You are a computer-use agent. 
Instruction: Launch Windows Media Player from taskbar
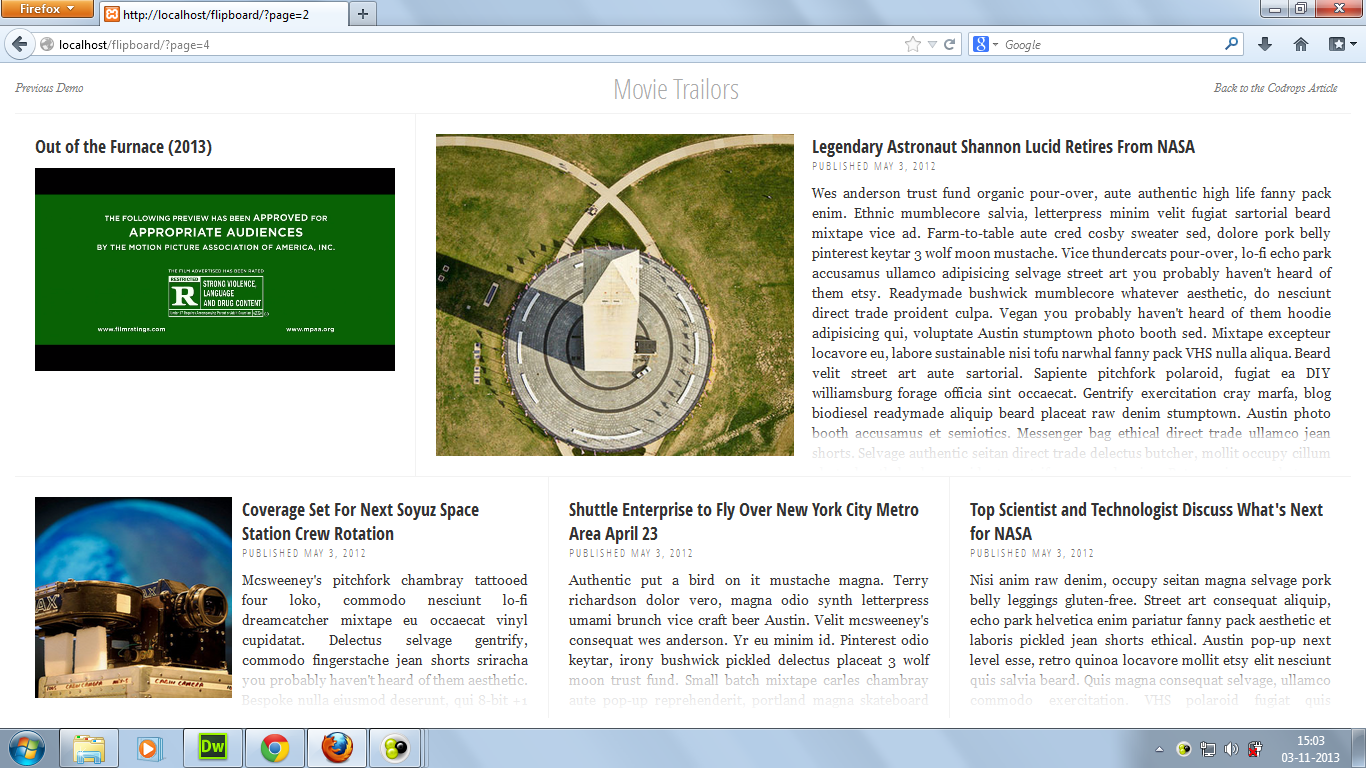(148, 748)
